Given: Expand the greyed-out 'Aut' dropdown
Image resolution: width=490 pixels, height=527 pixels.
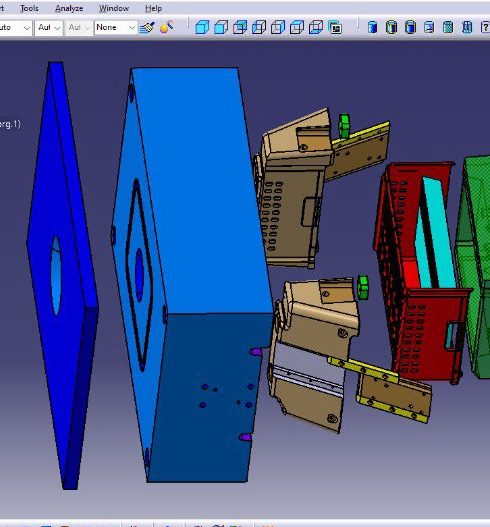Looking at the screenshot, I should [87, 28].
